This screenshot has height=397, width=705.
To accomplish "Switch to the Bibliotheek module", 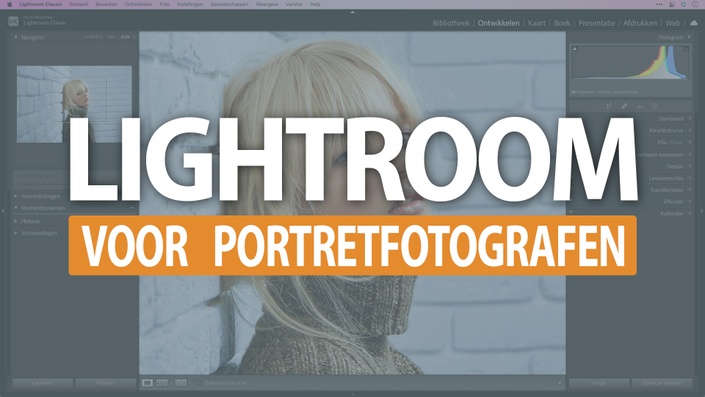I will click(451, 23).
